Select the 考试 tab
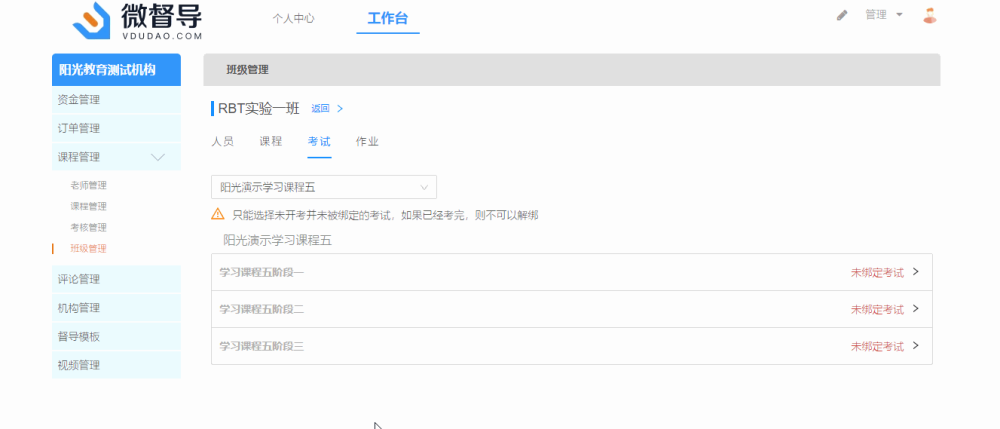Image resolution: width=1000 pixels, height=429 pixels. [319, 142]
